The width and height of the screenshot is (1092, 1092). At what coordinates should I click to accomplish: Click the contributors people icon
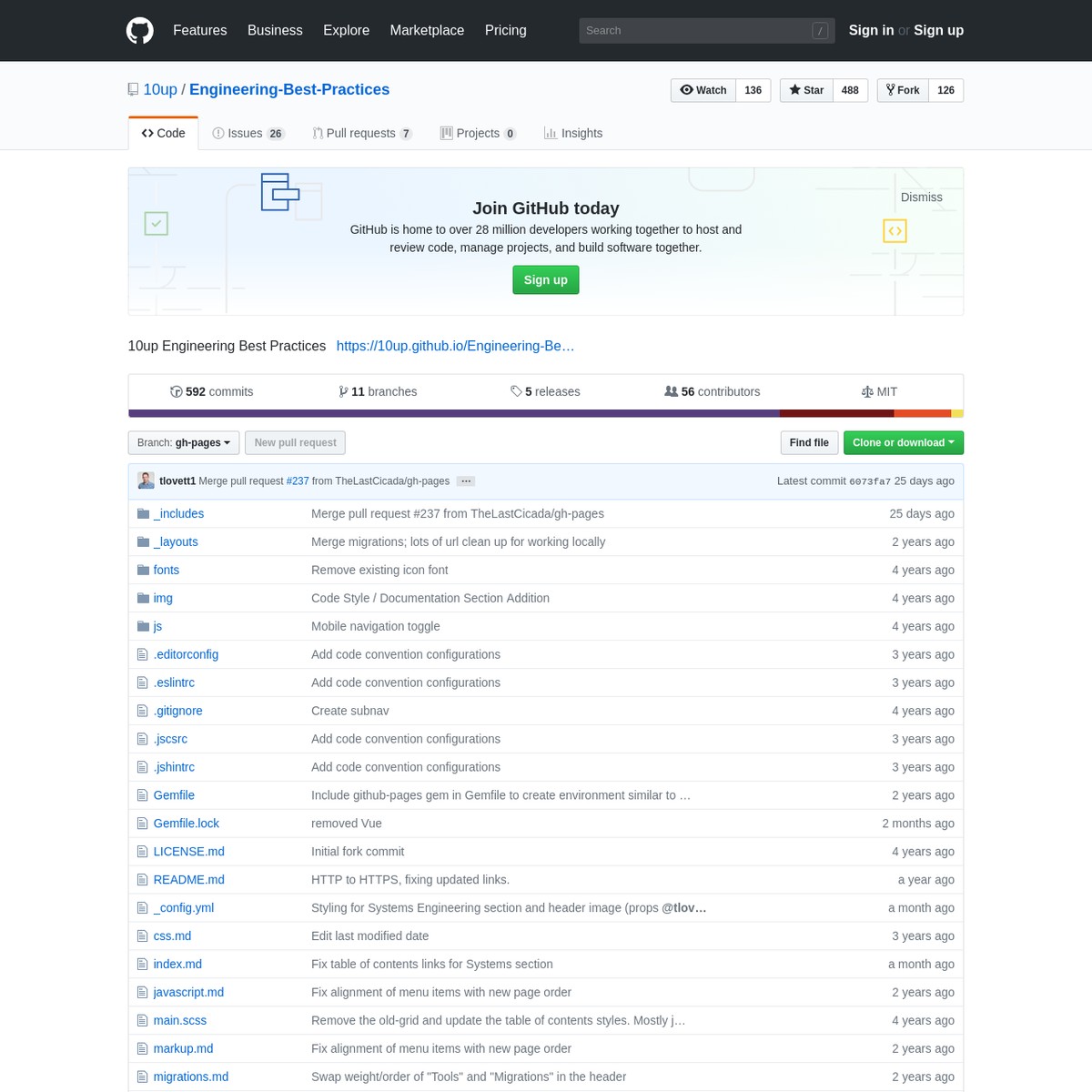[671, 391]
